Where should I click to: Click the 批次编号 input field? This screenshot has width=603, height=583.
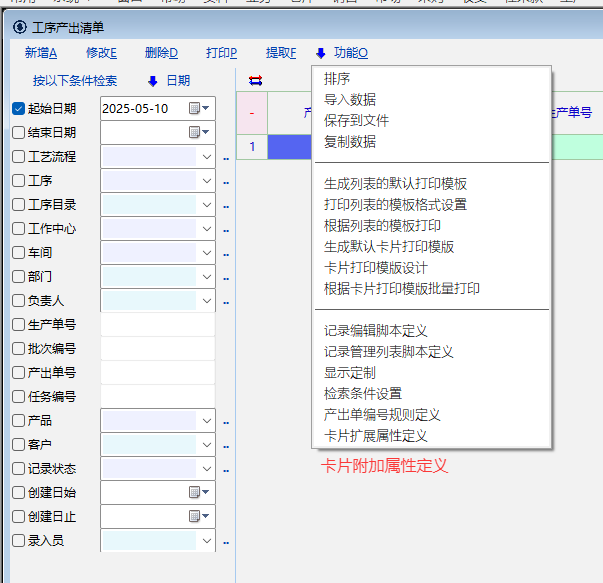point(157,348)
